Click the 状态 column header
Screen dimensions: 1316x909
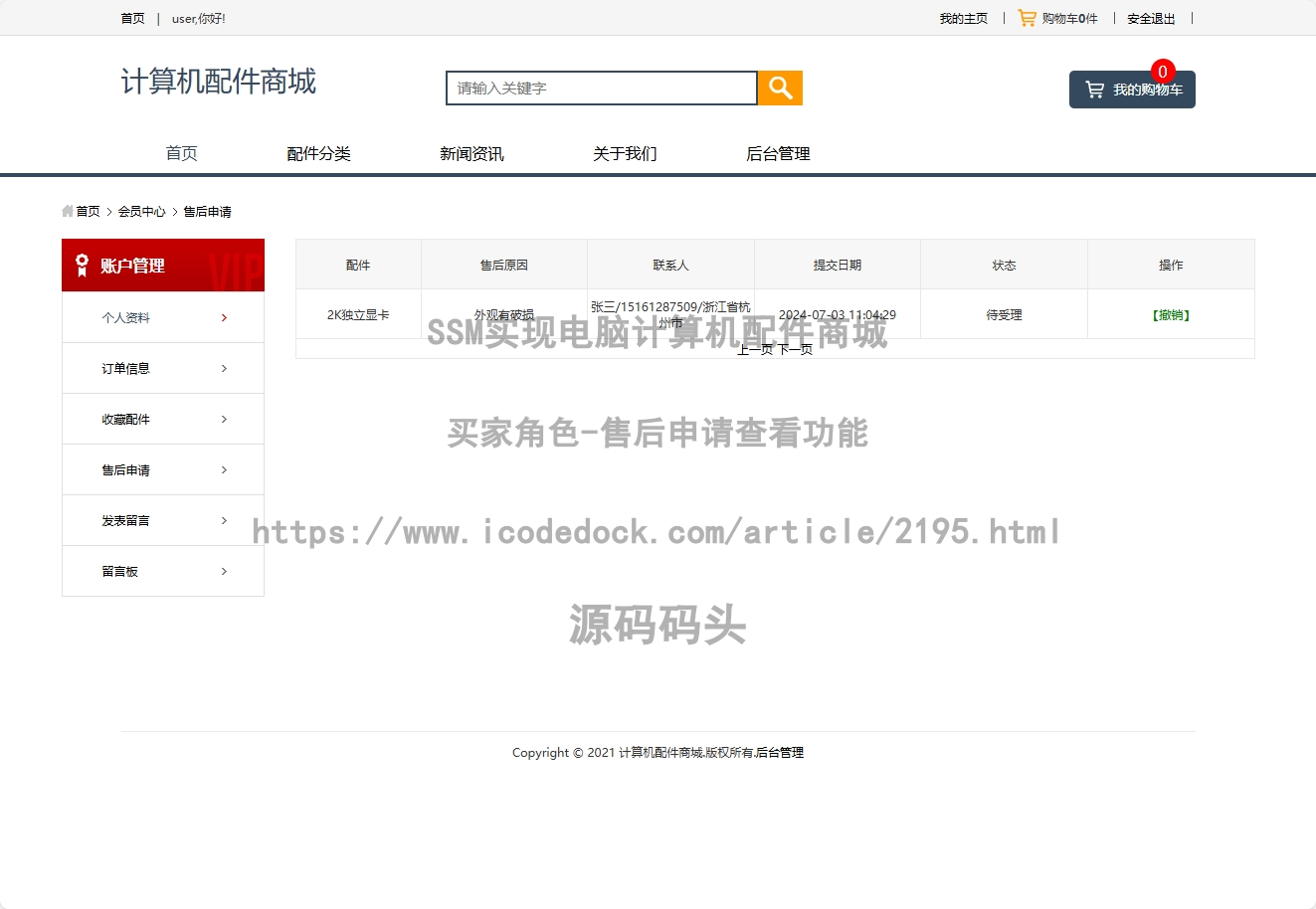pyautogui.click(x=1005, y=265)
